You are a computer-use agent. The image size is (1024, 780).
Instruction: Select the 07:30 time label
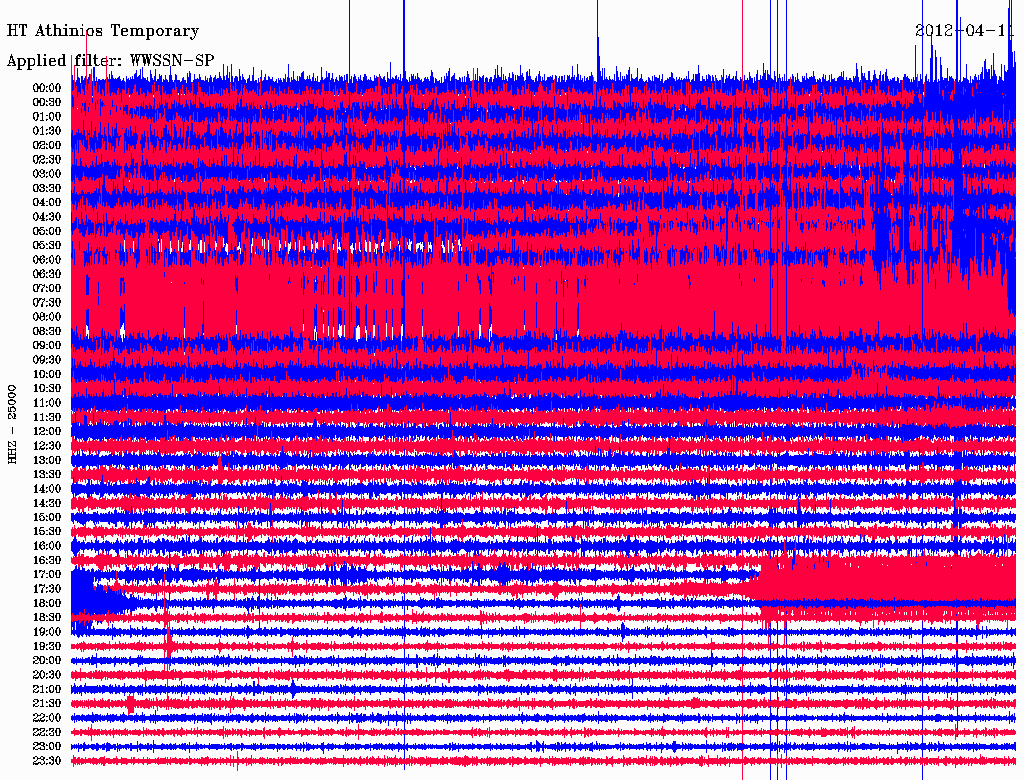pyautogui.click(x=47, y=302)
